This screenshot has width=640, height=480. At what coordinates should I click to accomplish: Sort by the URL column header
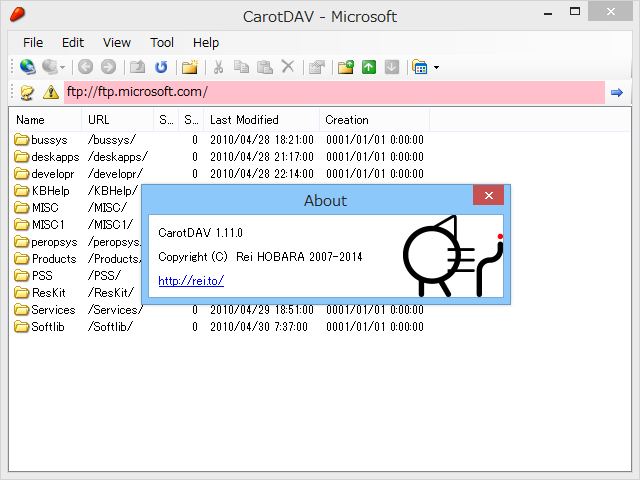click(118, 120)
